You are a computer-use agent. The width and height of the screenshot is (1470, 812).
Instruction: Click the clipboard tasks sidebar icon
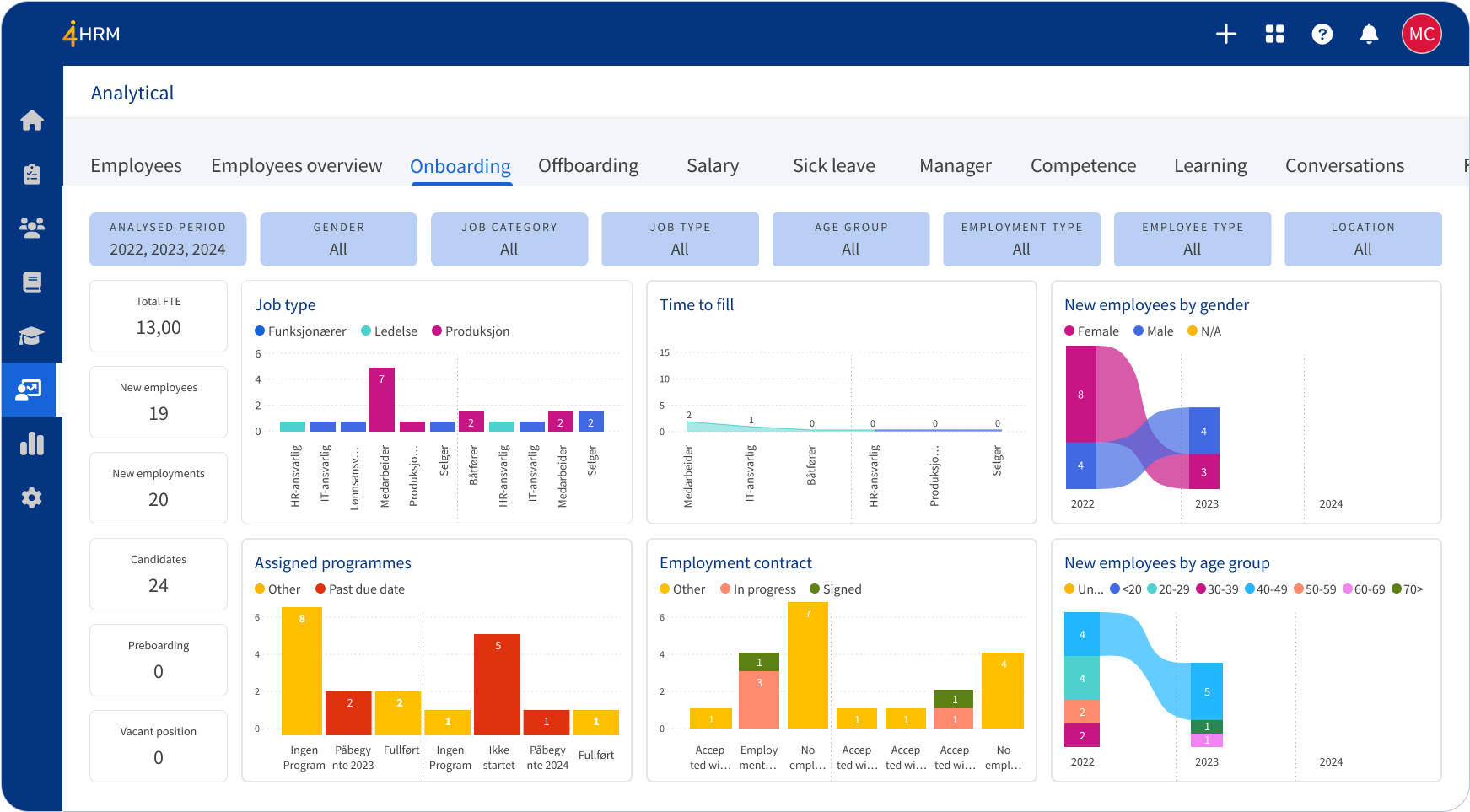(x=32, y=175)
